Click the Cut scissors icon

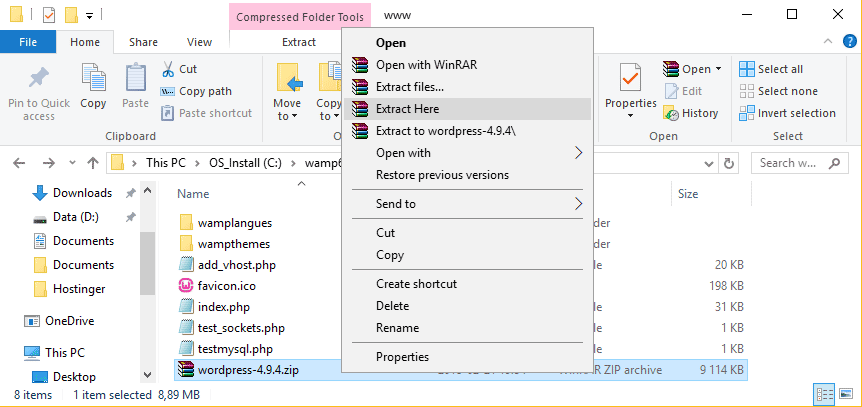click(x=168, y=69)
